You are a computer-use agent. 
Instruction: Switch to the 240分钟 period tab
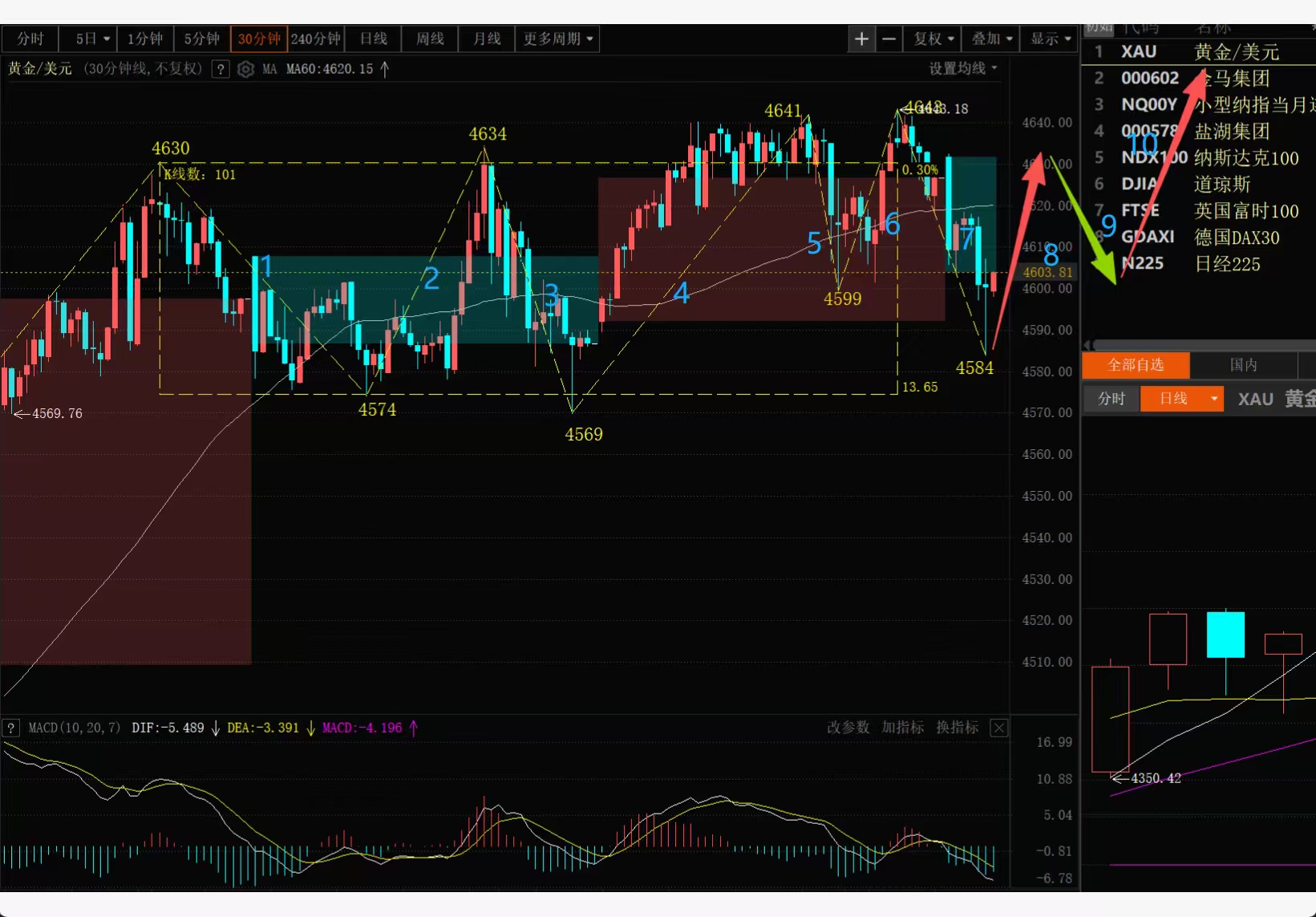[x=316, y=39]
